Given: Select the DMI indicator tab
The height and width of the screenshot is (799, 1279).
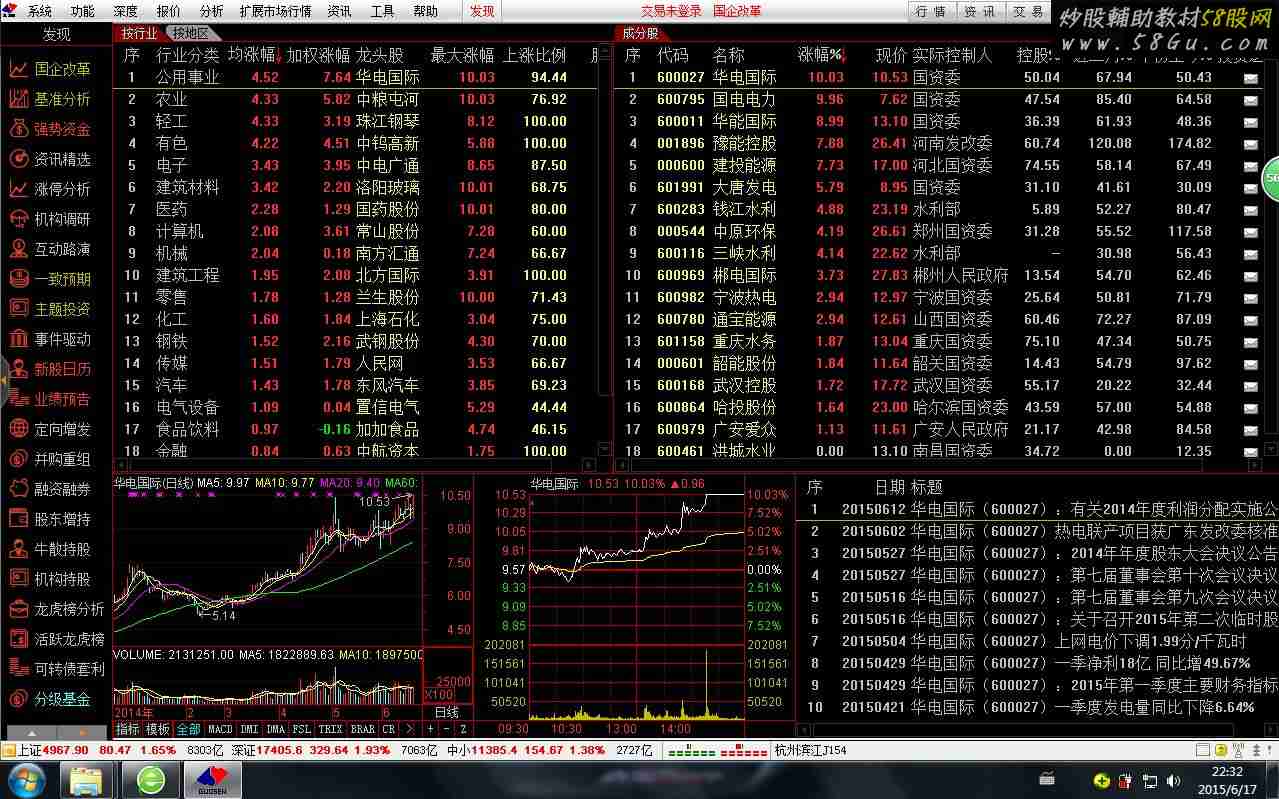Looking at the screenshot, I should [x=249, y=730].
